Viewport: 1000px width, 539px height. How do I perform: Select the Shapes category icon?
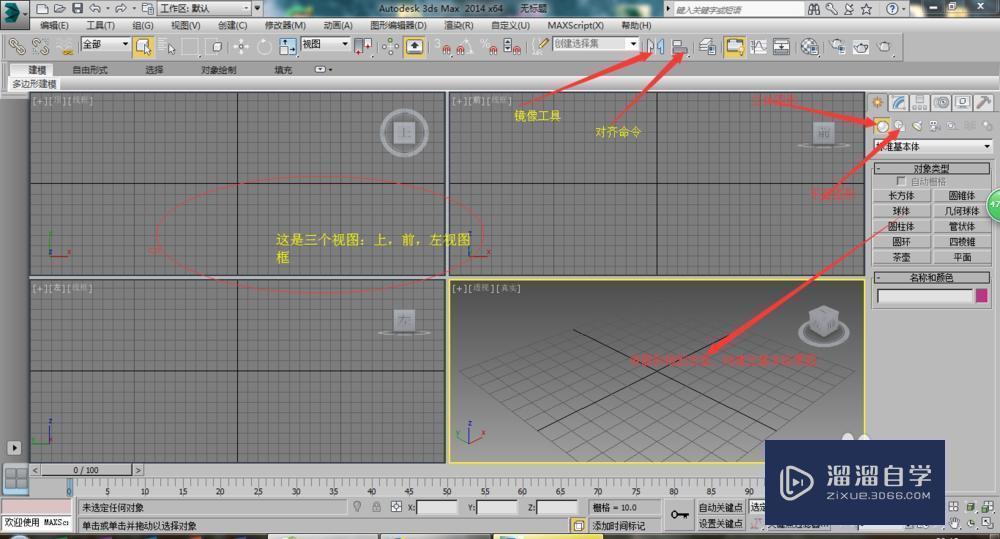click(x=899, y=126)
